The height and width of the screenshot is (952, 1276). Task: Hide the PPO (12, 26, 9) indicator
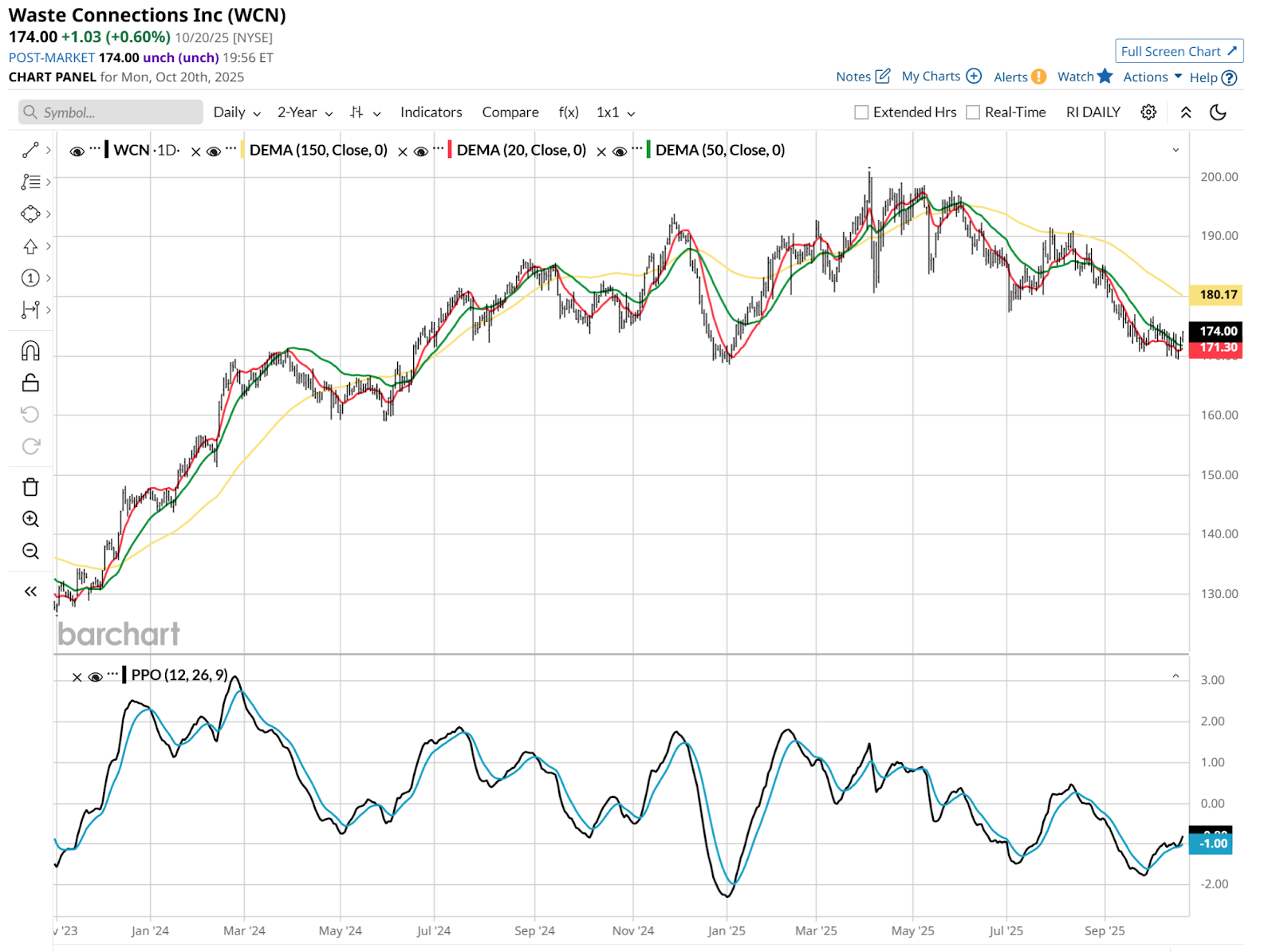tap(96, 676)
